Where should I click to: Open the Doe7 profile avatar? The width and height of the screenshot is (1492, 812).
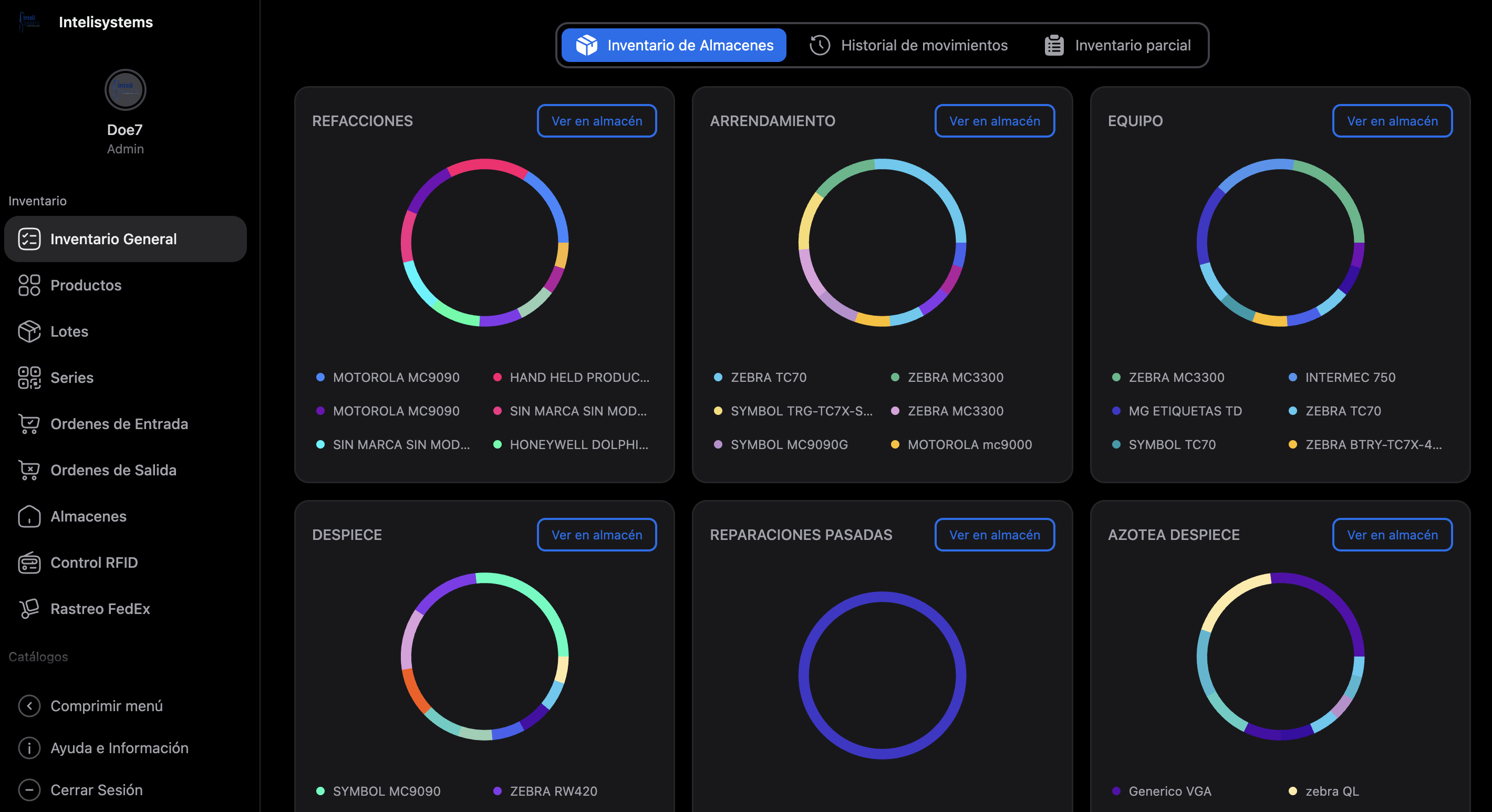point(125,90)
